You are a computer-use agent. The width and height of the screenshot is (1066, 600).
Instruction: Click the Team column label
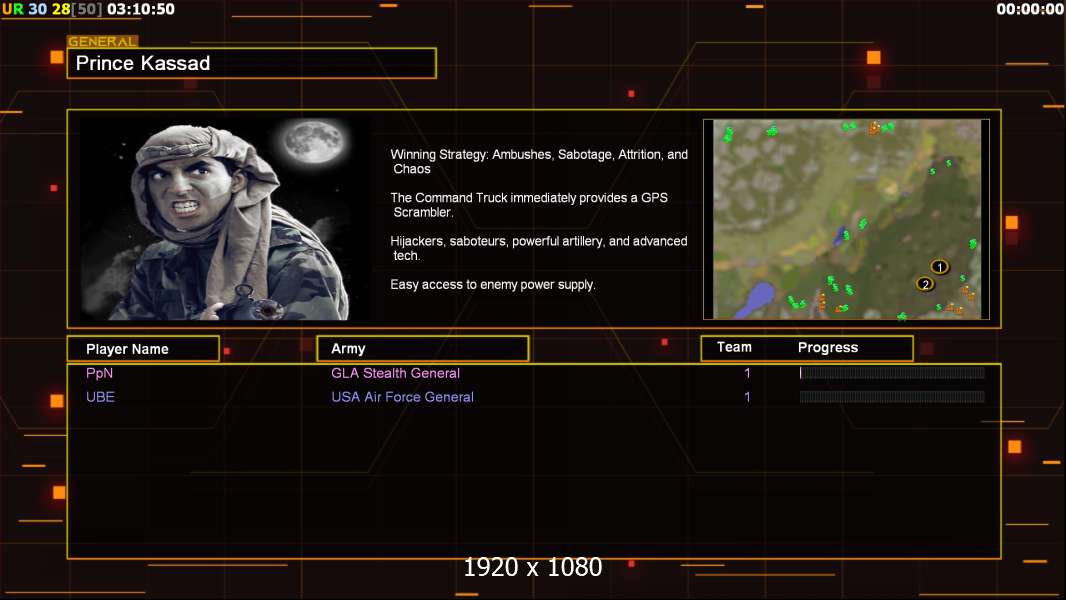tap(734, 347)
